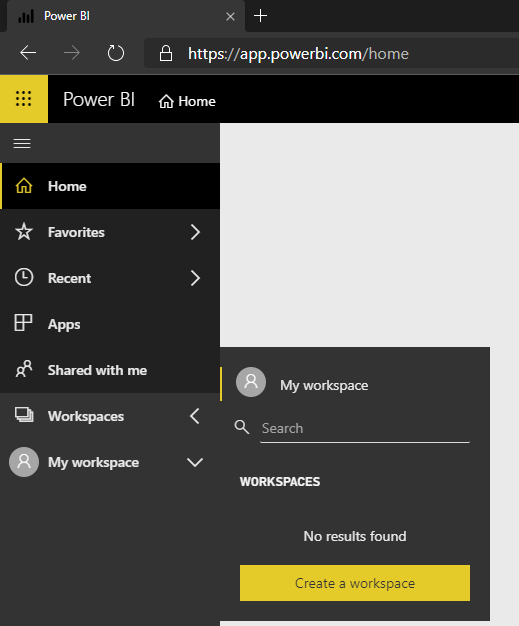Image resolution: width=519 pixels, height=626 pixels.
Task: Click avatar in workspaces flyout
Action: tap(251, 382)
